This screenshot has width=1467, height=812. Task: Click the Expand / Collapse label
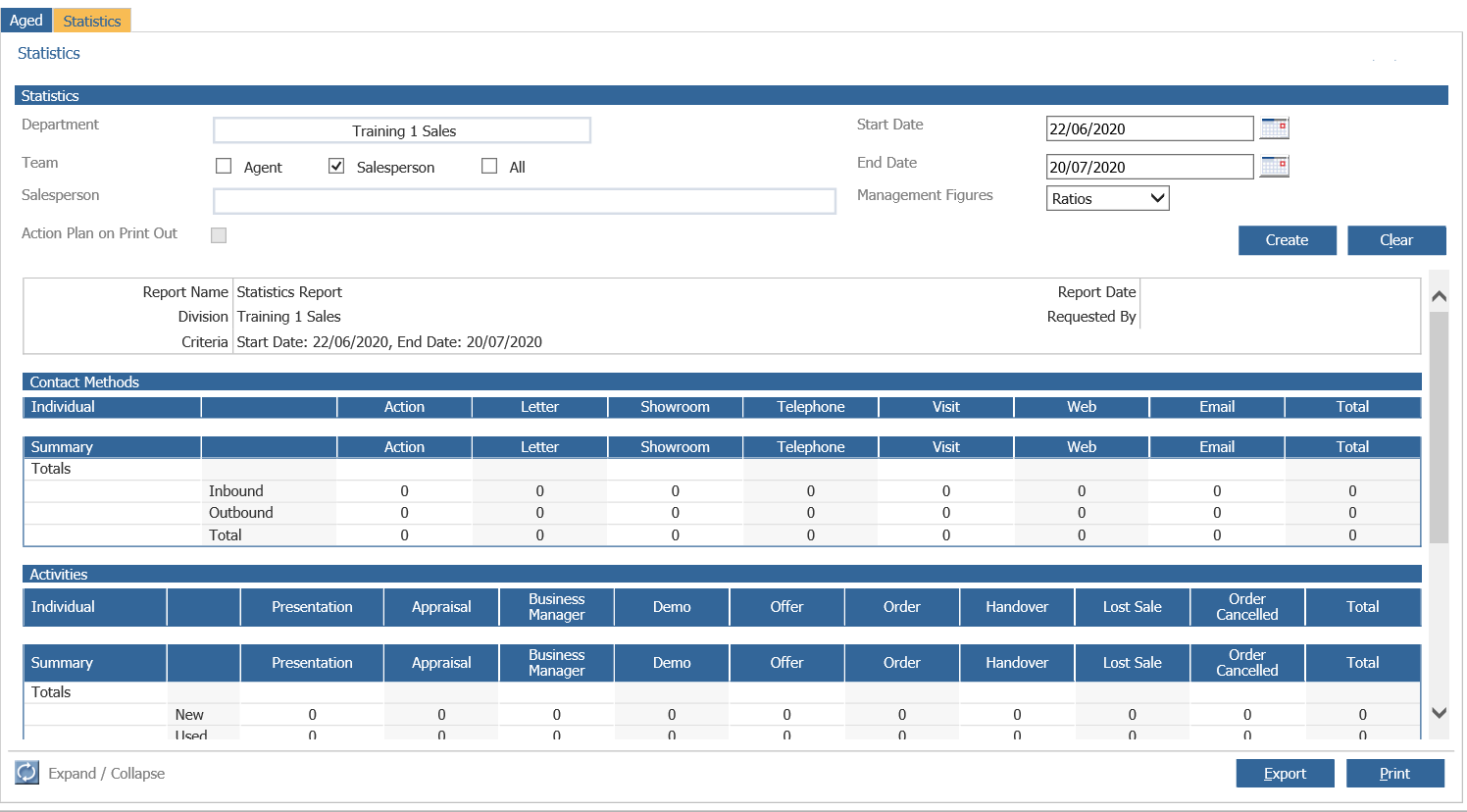[107, 774]
